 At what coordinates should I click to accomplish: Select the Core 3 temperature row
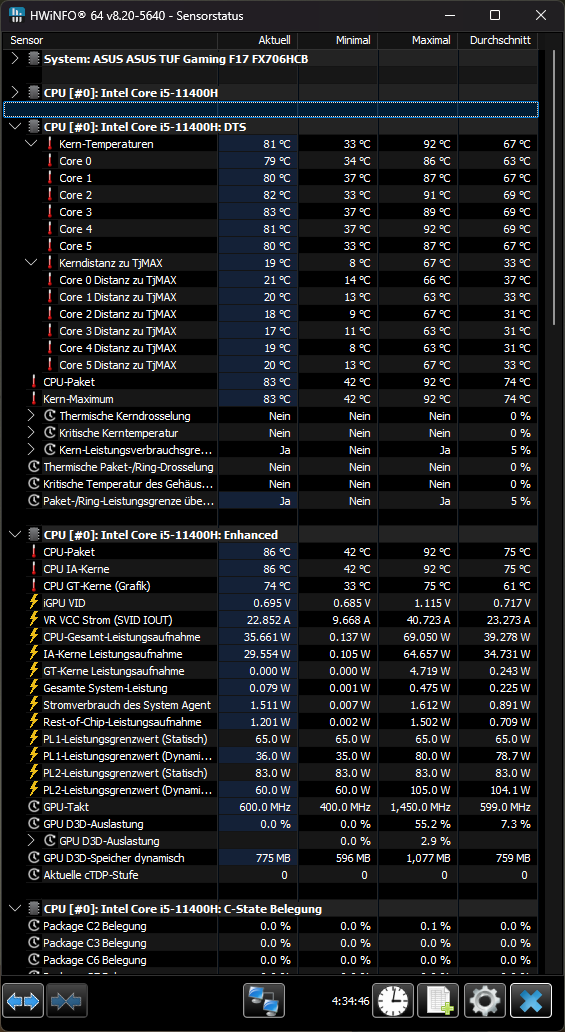point(269,212)
